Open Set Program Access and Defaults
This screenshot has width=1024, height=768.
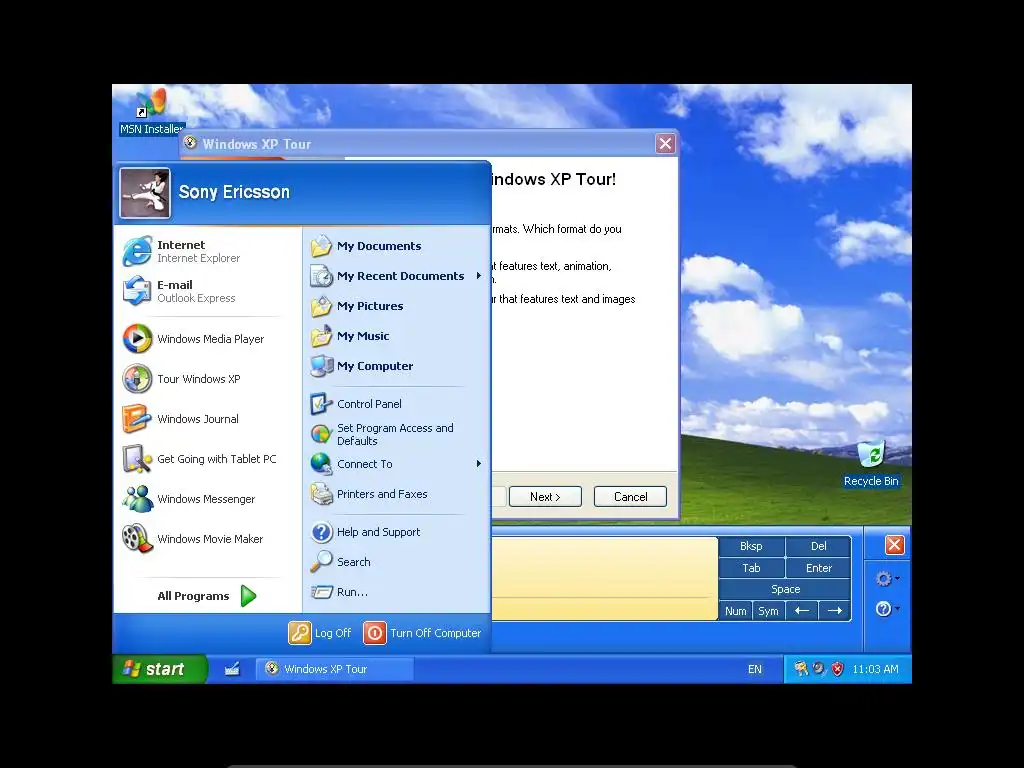click(x=396, y=434)
